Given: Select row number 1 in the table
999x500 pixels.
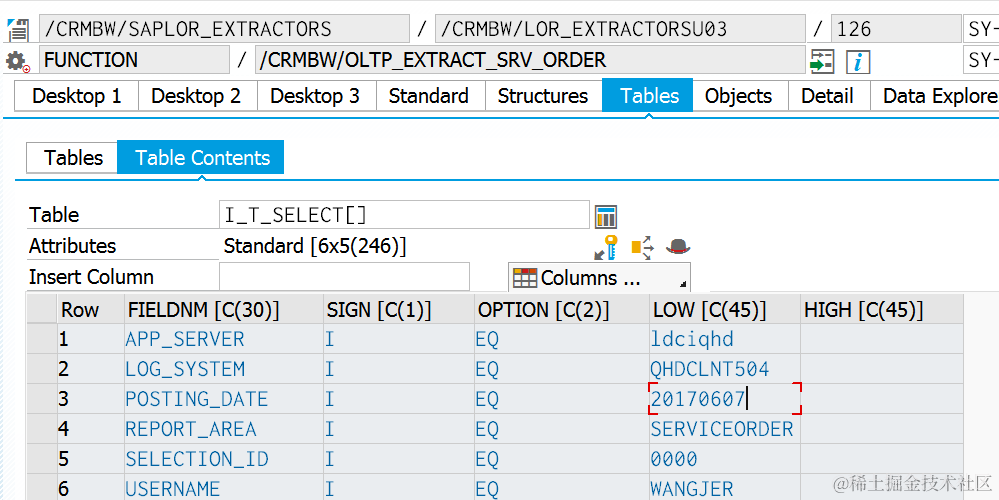Looking at the screenshot, I should tap(90, 339).
